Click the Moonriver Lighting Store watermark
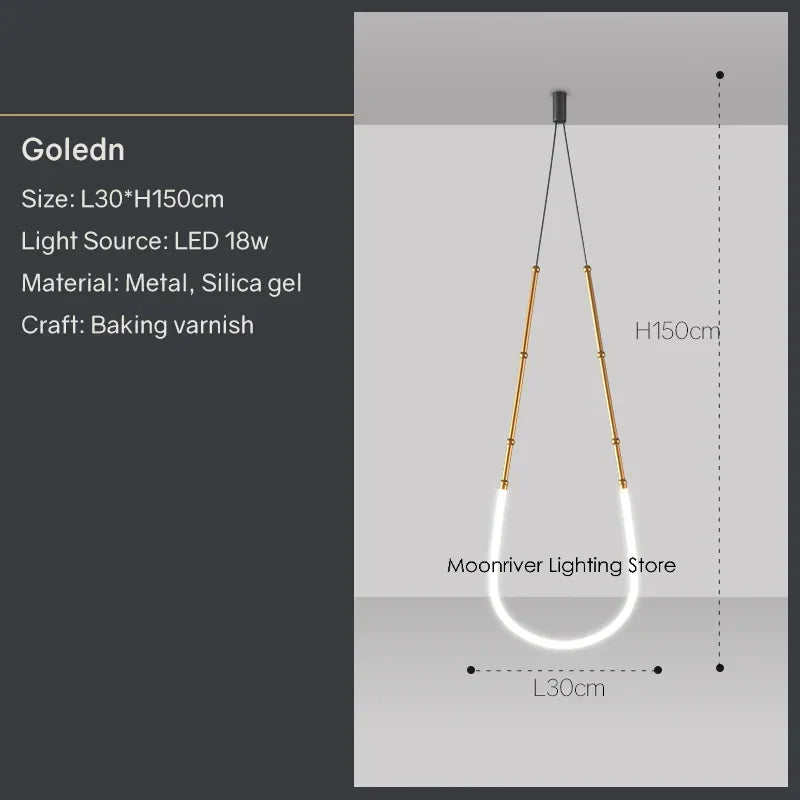This screenshot has width=800, height=800. tap(561, 565)
